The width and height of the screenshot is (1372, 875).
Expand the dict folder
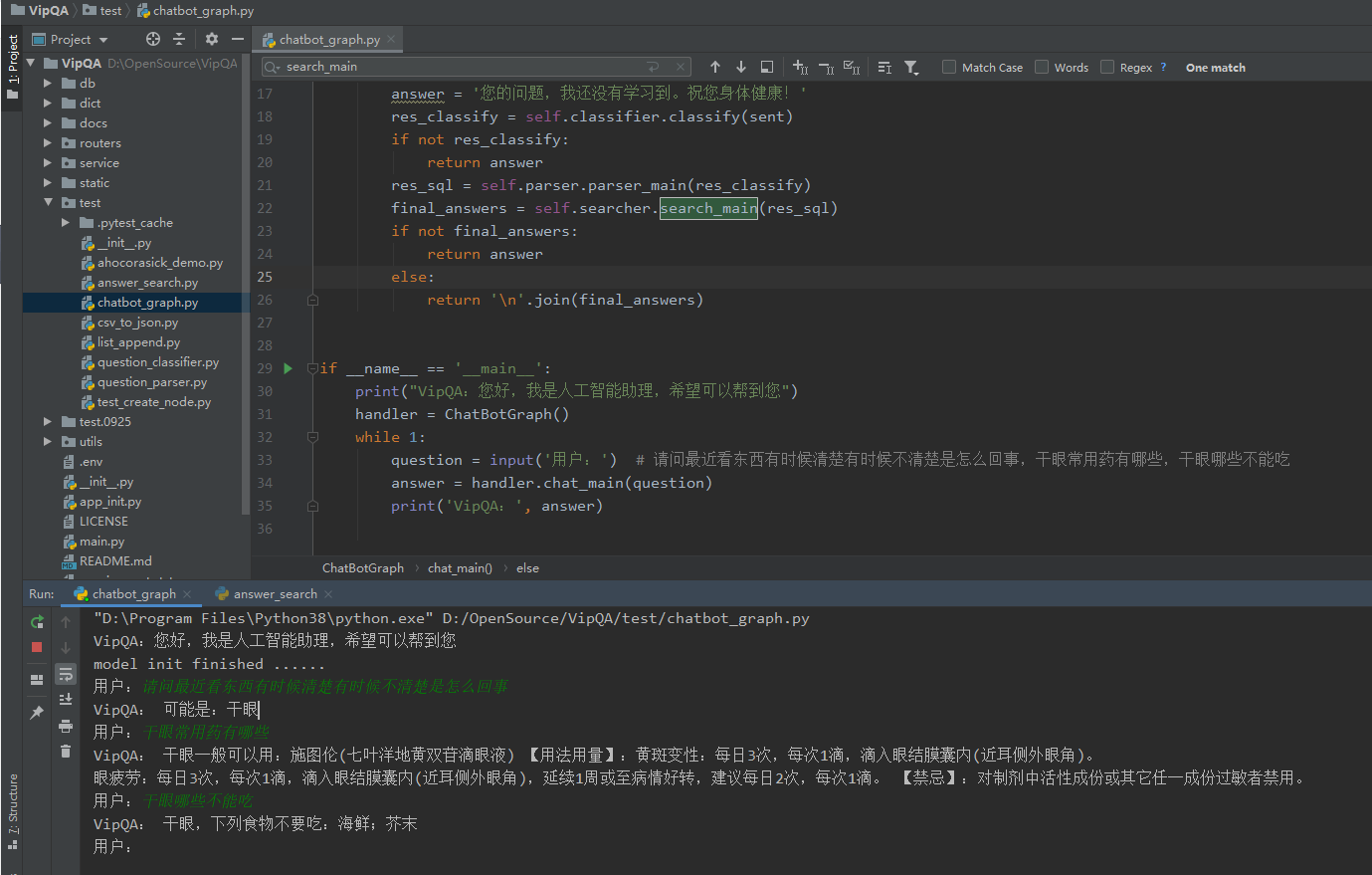tap(48, 104)
